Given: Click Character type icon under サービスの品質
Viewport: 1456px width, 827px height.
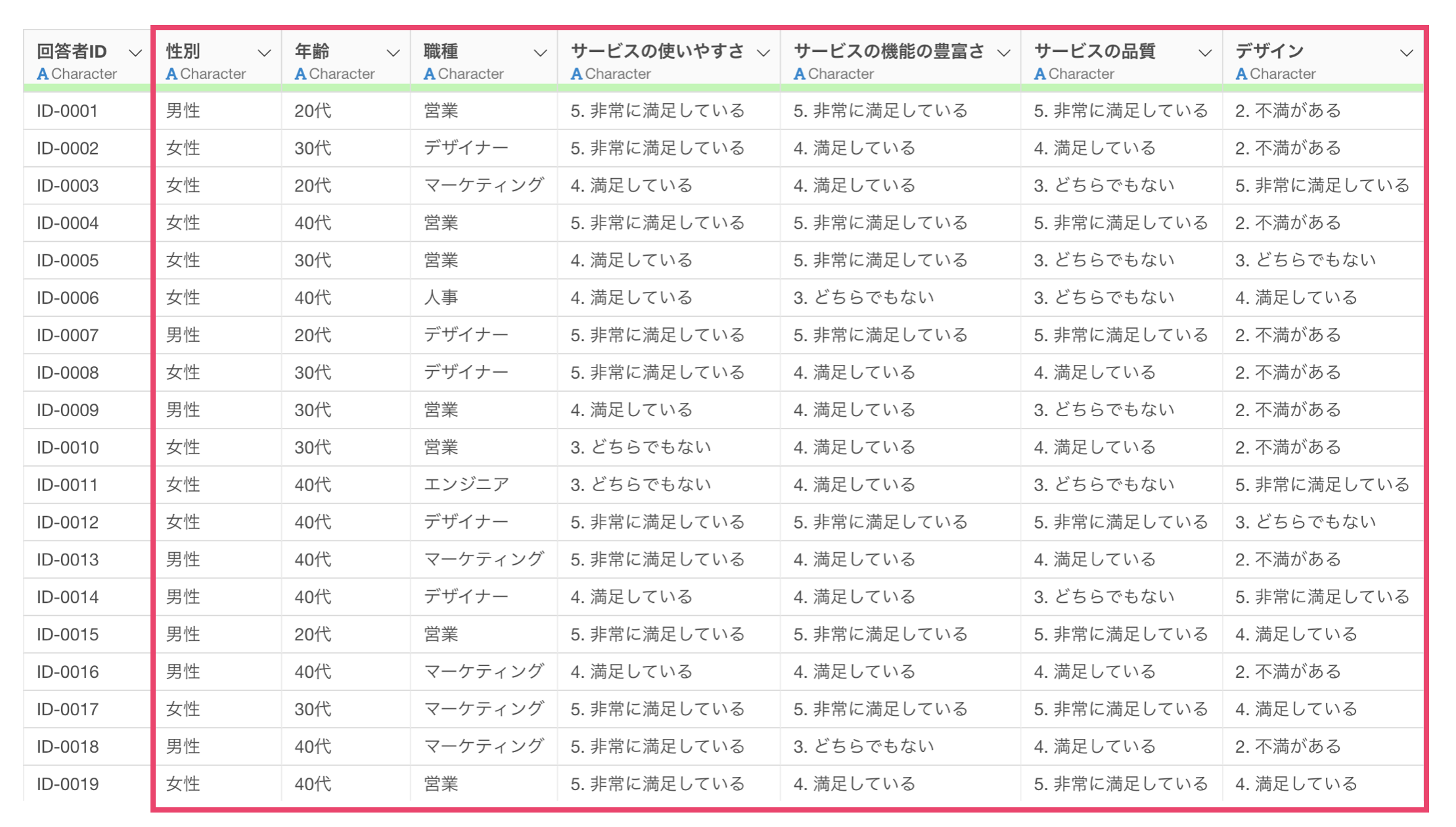Looking at the screenshot, I should tap(1039, 74).
